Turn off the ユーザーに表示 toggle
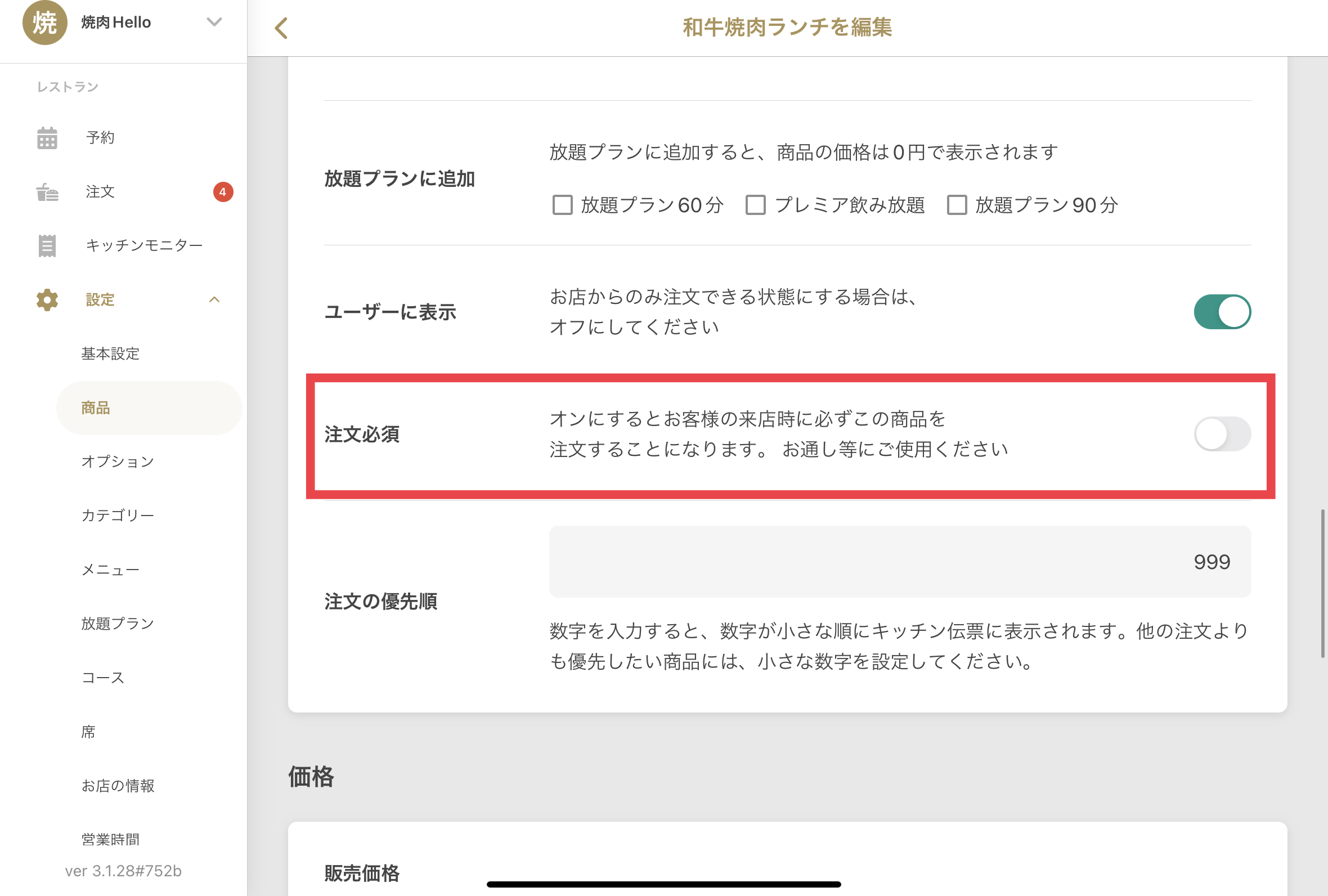Viewport: 1328px width, 896px height. click(x=1222, y=312)
